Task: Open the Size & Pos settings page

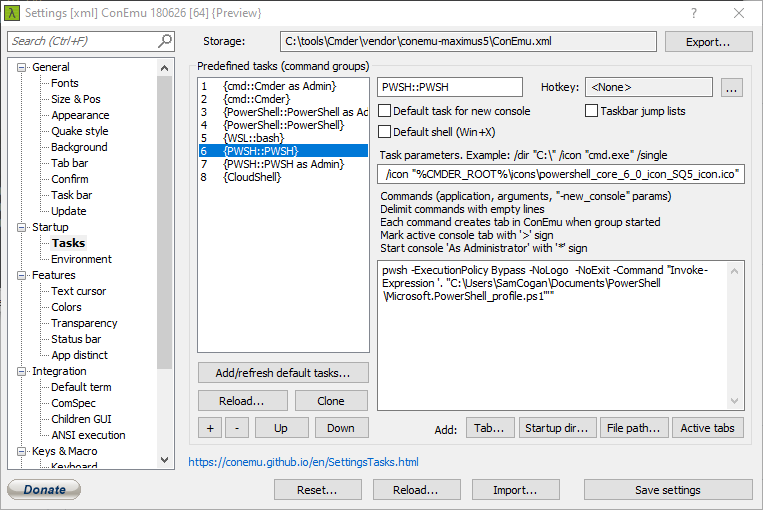Action: pos(76,99)
